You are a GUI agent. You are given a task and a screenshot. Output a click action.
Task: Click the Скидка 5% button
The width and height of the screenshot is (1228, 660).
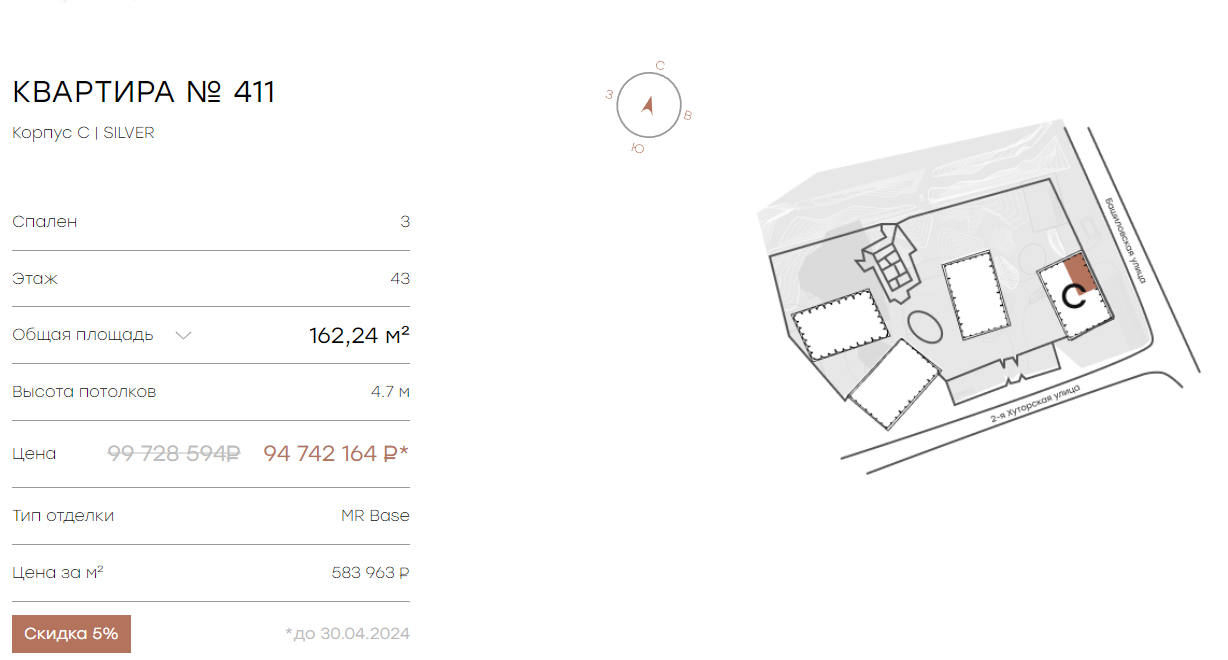pyautogui.click(x=71, y=634)
